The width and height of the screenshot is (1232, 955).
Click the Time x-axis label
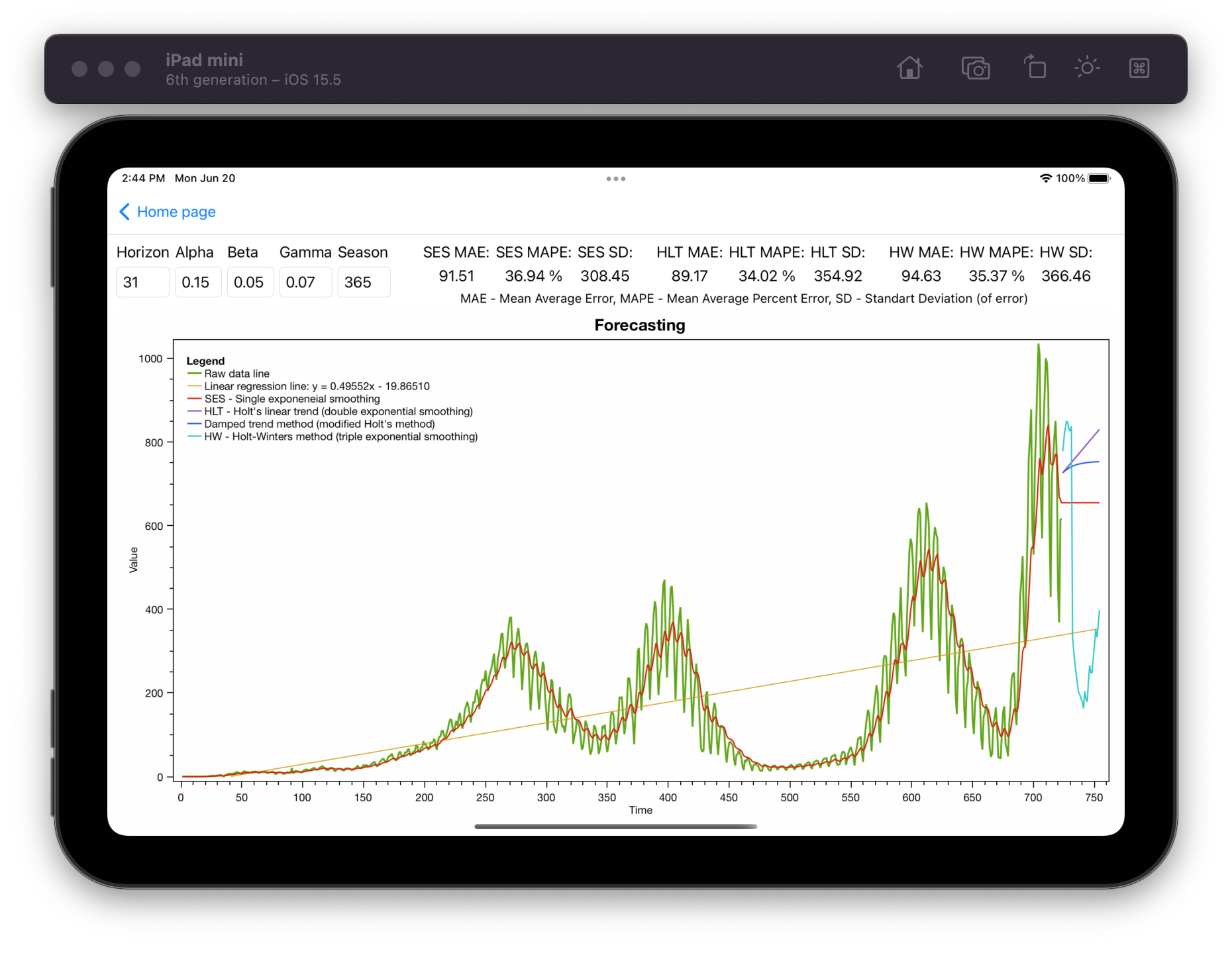pos(641,810)
